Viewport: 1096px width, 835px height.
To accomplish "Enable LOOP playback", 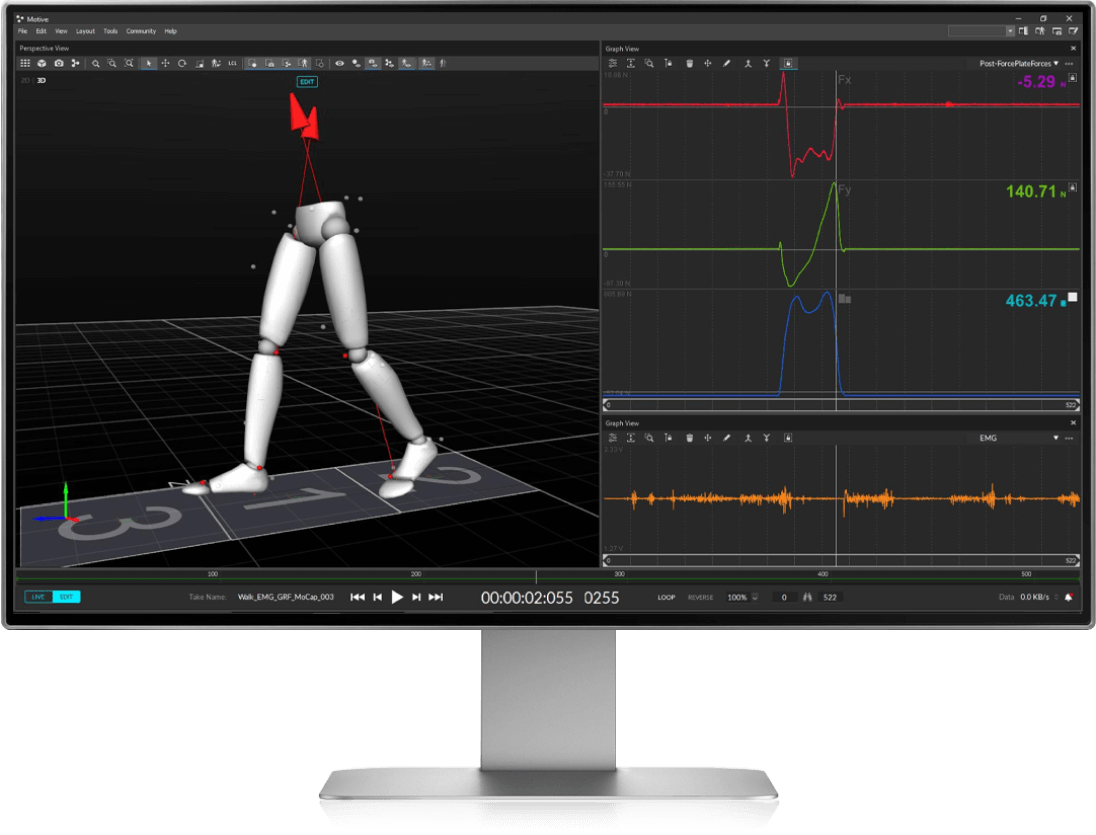I will [x=666, y=597].
